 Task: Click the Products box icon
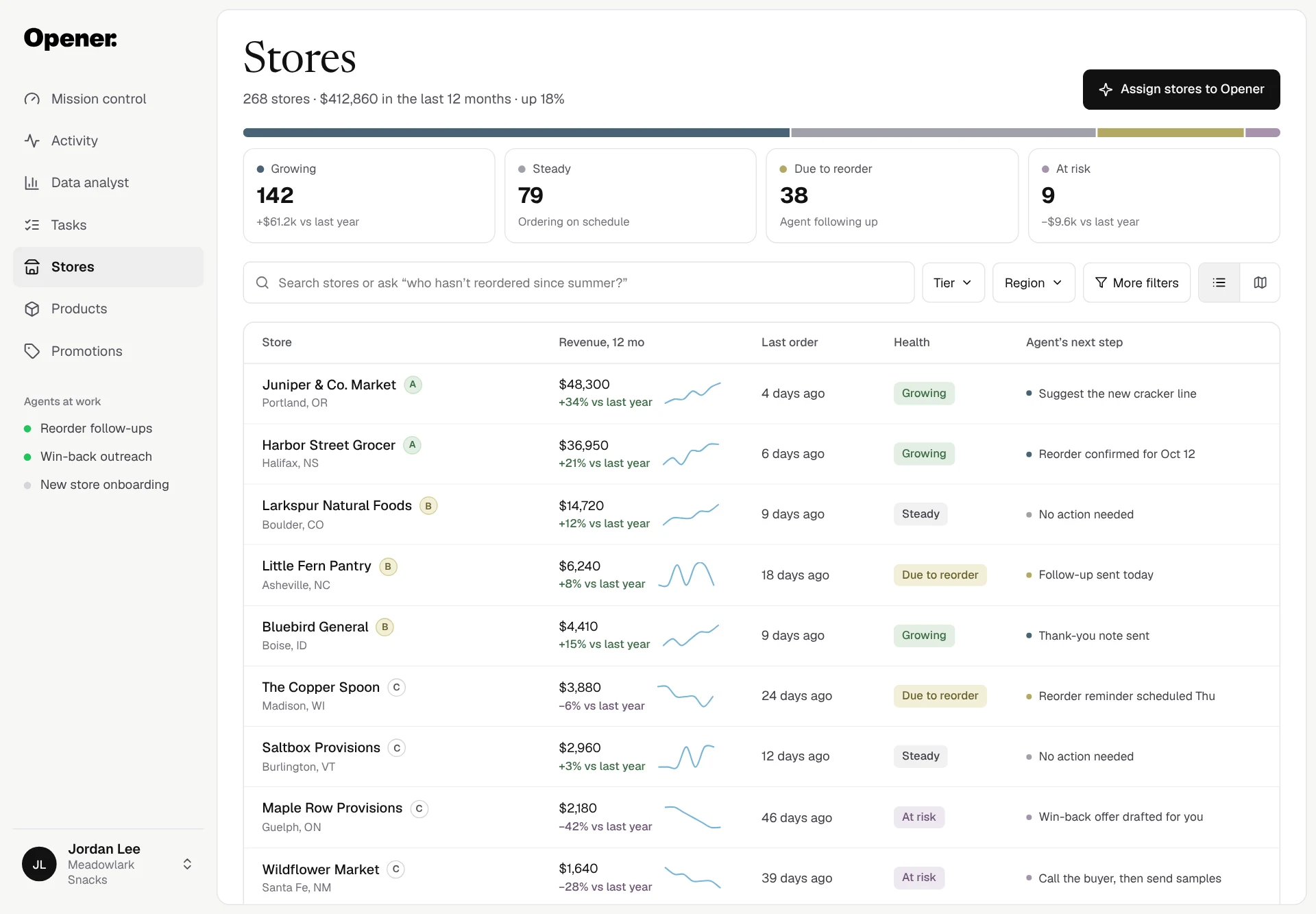(x=32, y=309)
